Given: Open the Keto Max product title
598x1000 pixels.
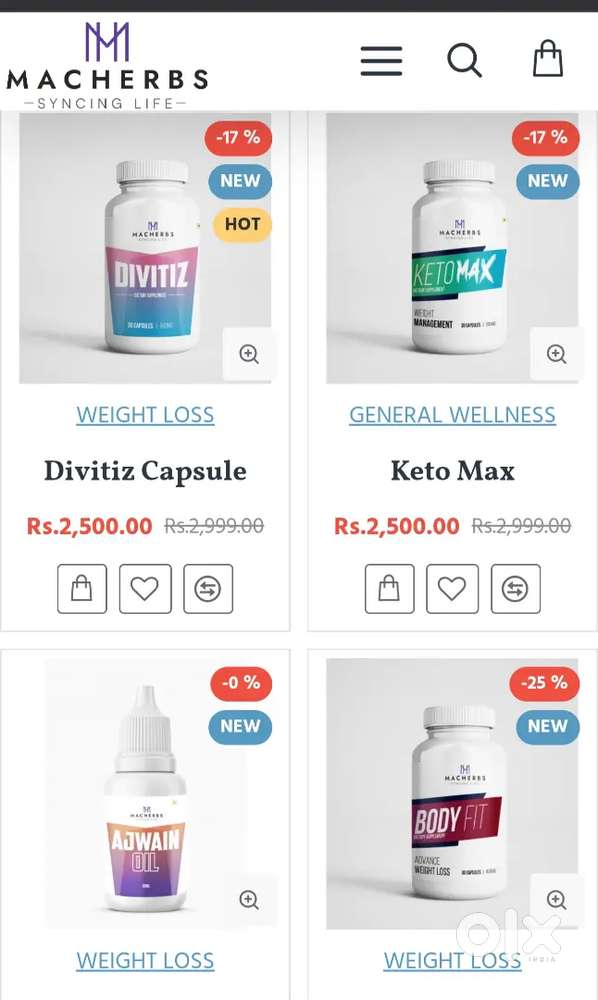Looking at the screenshot, I should coord(453,471).
